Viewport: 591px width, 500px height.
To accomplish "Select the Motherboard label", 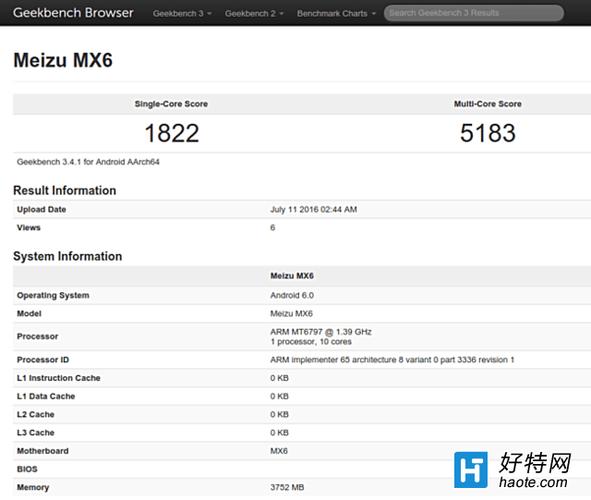I will pyautogui.click(x=43, y=451).
